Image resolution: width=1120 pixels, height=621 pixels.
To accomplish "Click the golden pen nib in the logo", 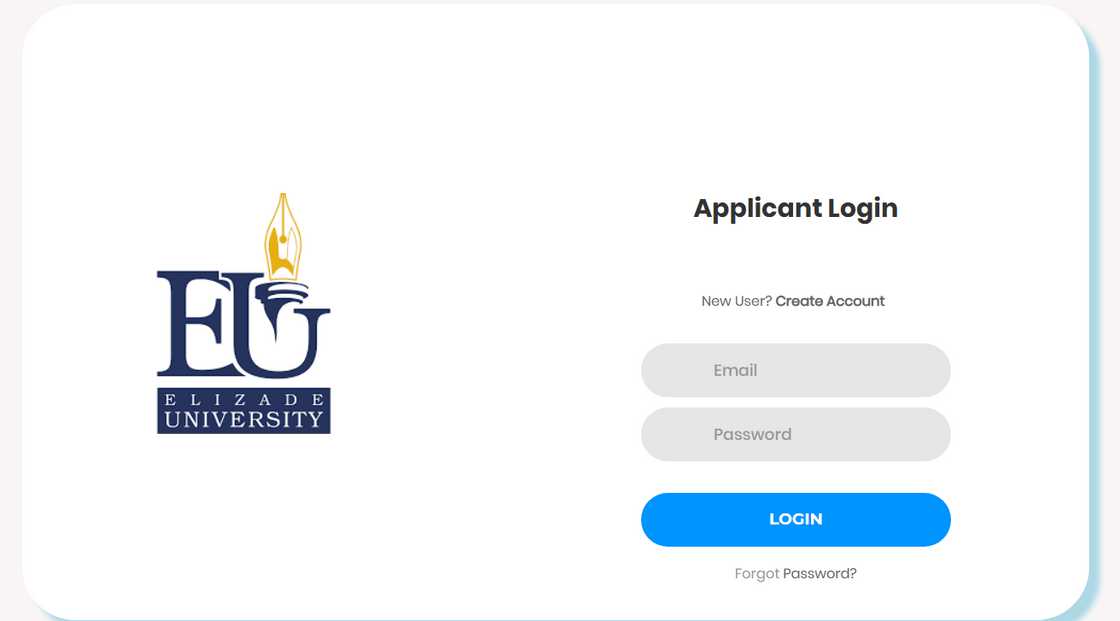I will coord(283,237).
